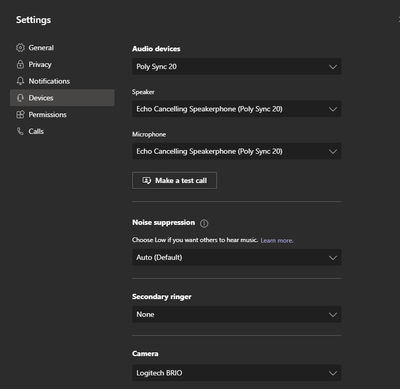
Task: Click 'Choose Low if you want others to hear music' text
Action: (195, 240)
